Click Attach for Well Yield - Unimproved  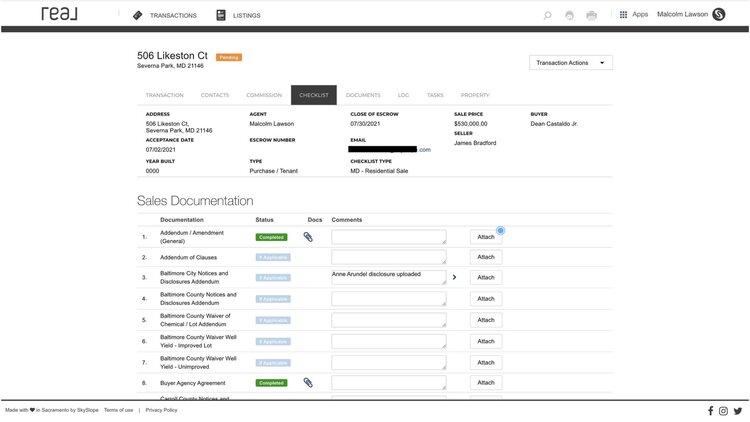[486, 363]
